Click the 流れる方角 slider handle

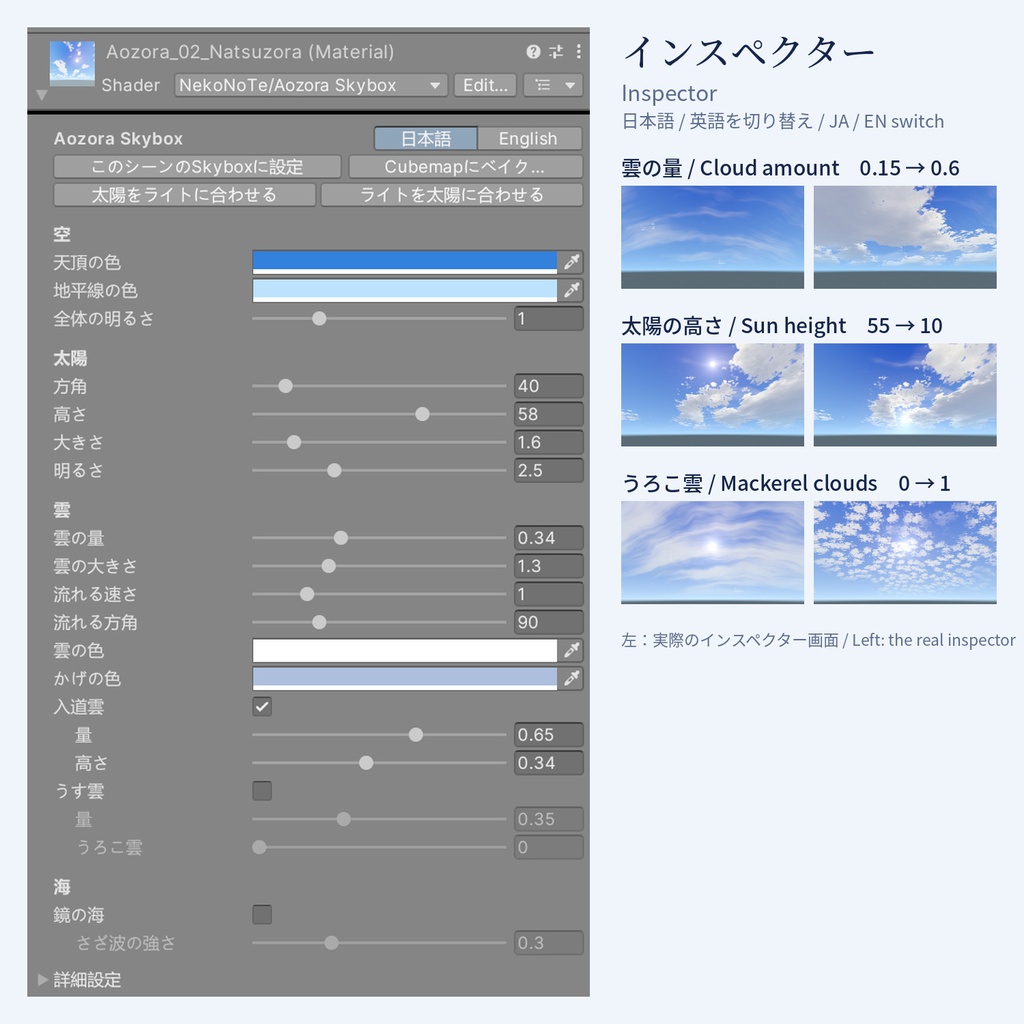[319, 622]
